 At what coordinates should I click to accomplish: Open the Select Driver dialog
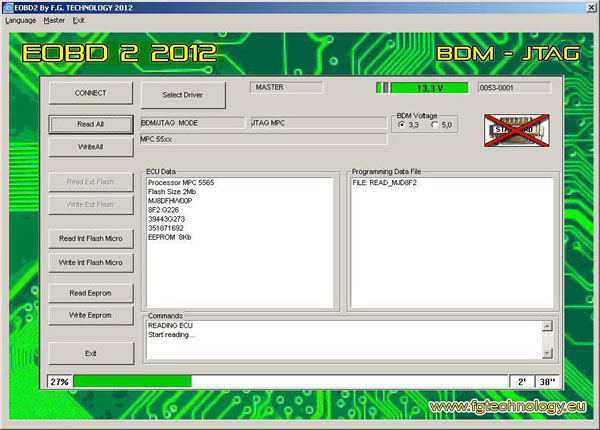(183, 95)
